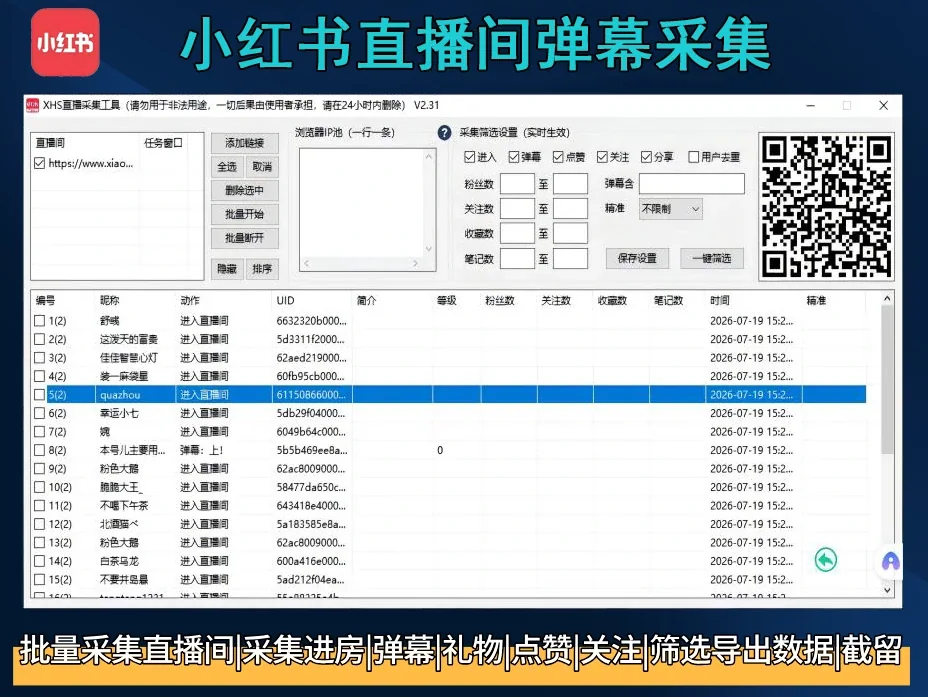Click the red 小红书 logo
The width and height of the screenshot is (928, 697).
click(x=65, y=43)
